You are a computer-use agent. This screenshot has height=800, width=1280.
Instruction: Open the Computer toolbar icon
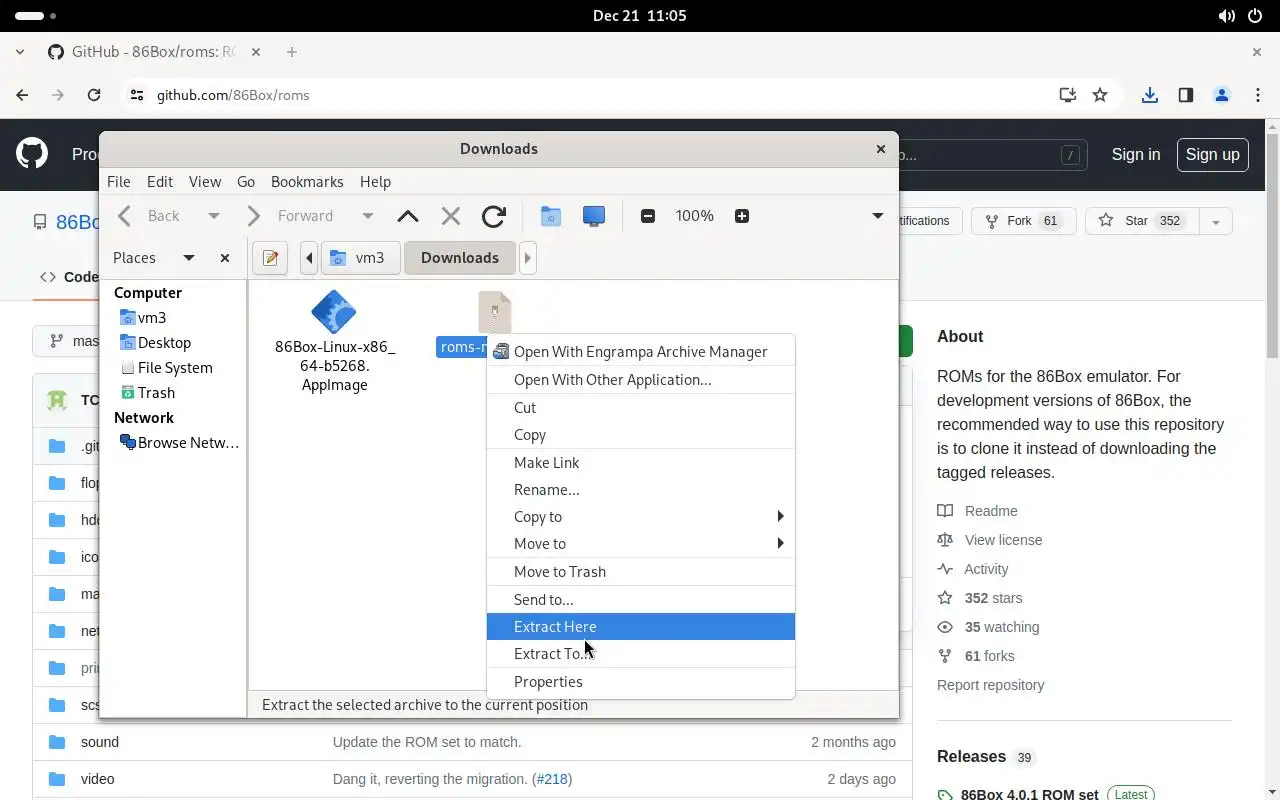[x=594, y=216]
